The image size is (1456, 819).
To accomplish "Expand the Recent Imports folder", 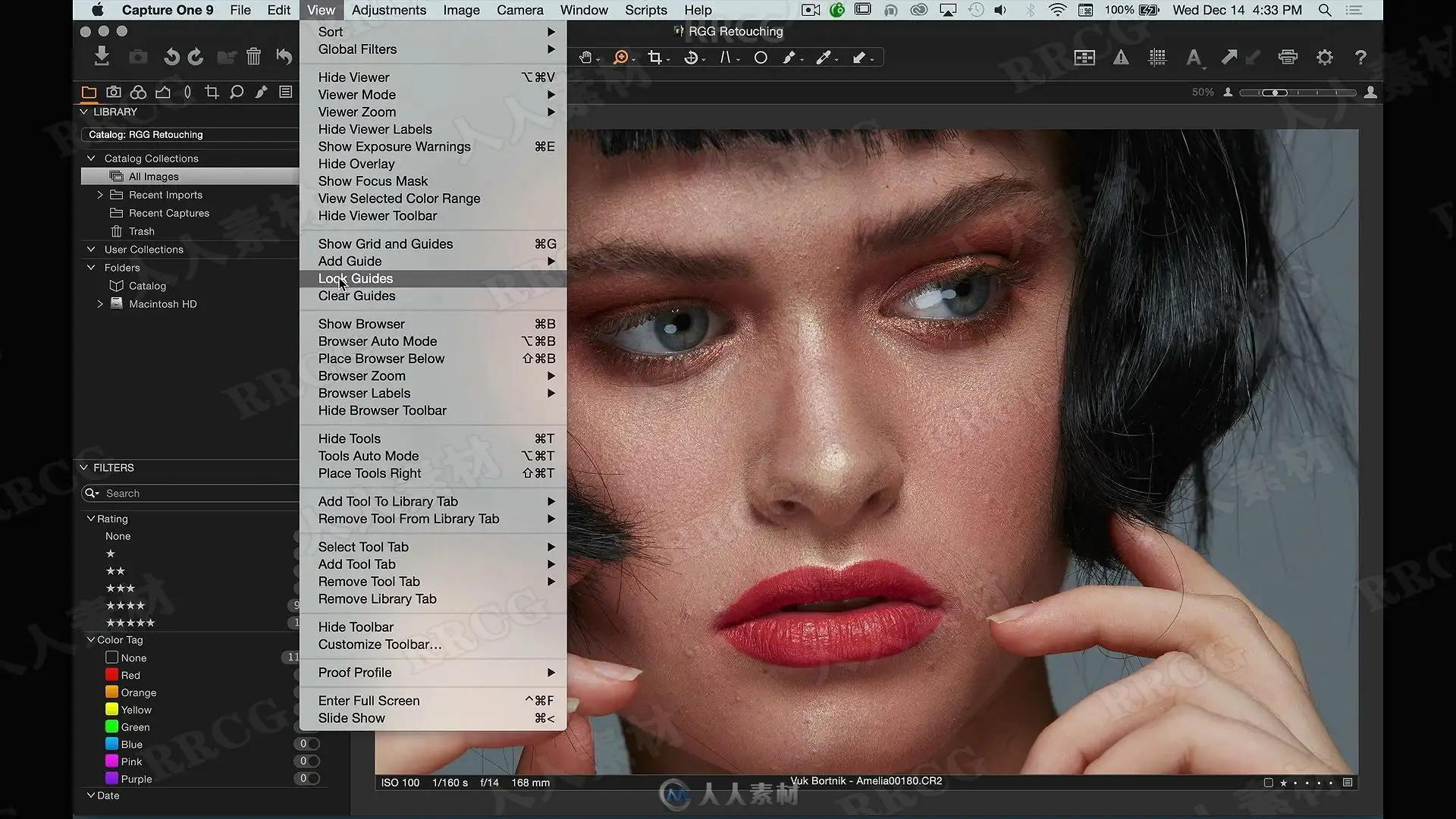I will coord(100,195).
